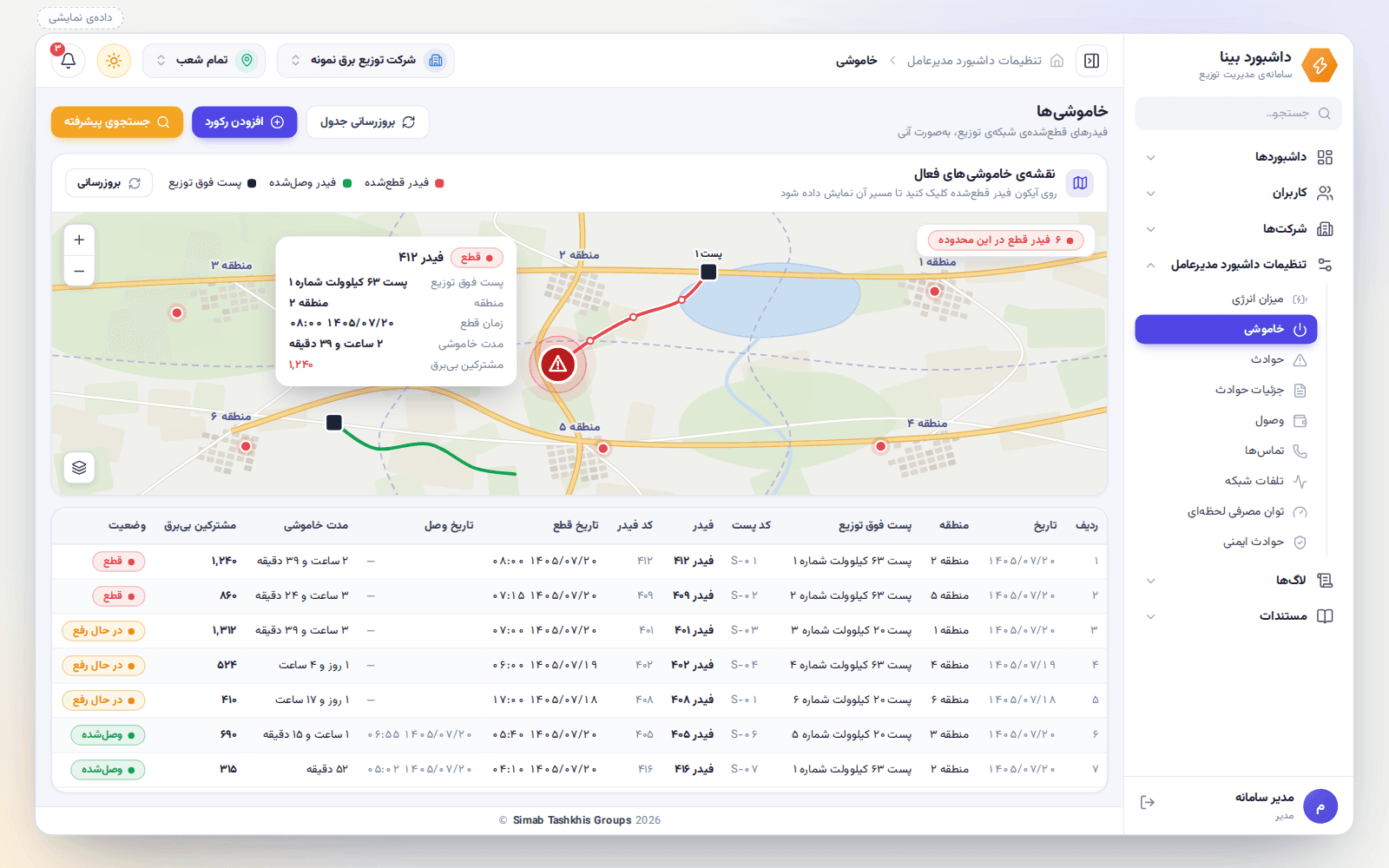Click the user avatar م
The height and width of the screenshot is (868, 1389).
1320,806
